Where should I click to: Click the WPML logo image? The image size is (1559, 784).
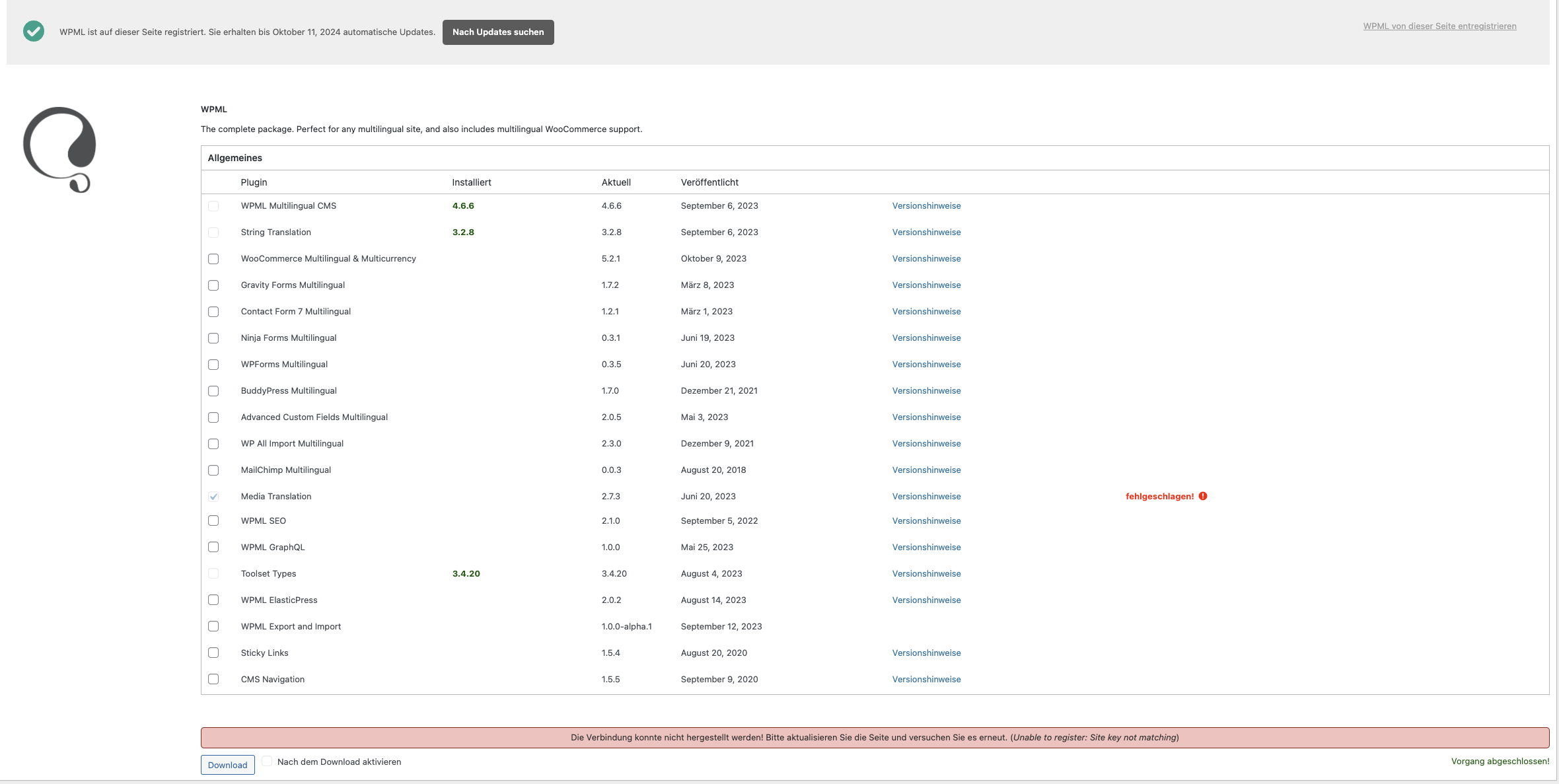pyautogui.click(x=59, y=150)
